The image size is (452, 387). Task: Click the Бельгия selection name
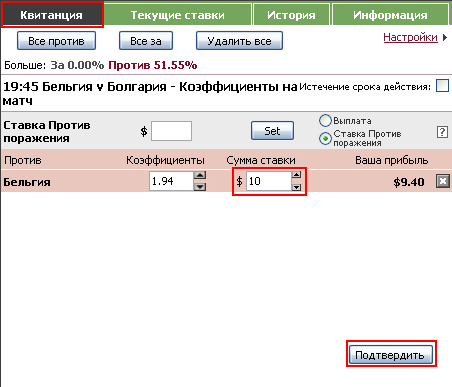click(x=27, y=182)
